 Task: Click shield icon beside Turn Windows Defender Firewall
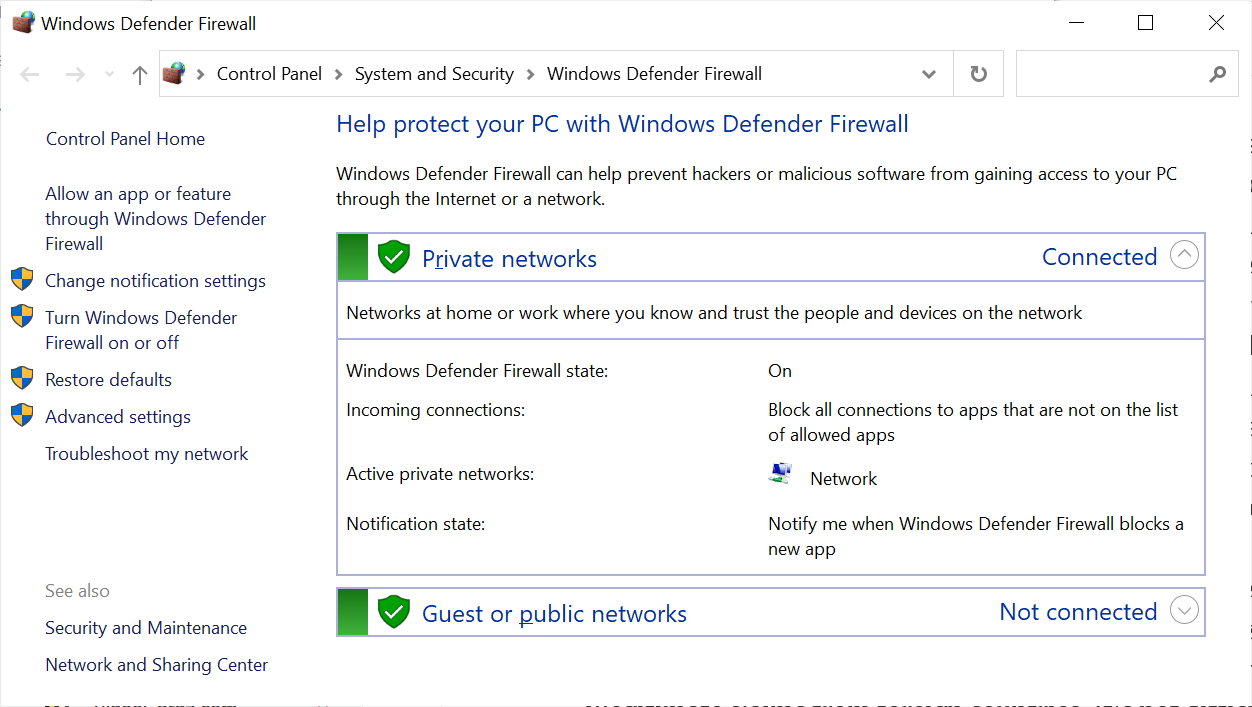pos(22,316)
